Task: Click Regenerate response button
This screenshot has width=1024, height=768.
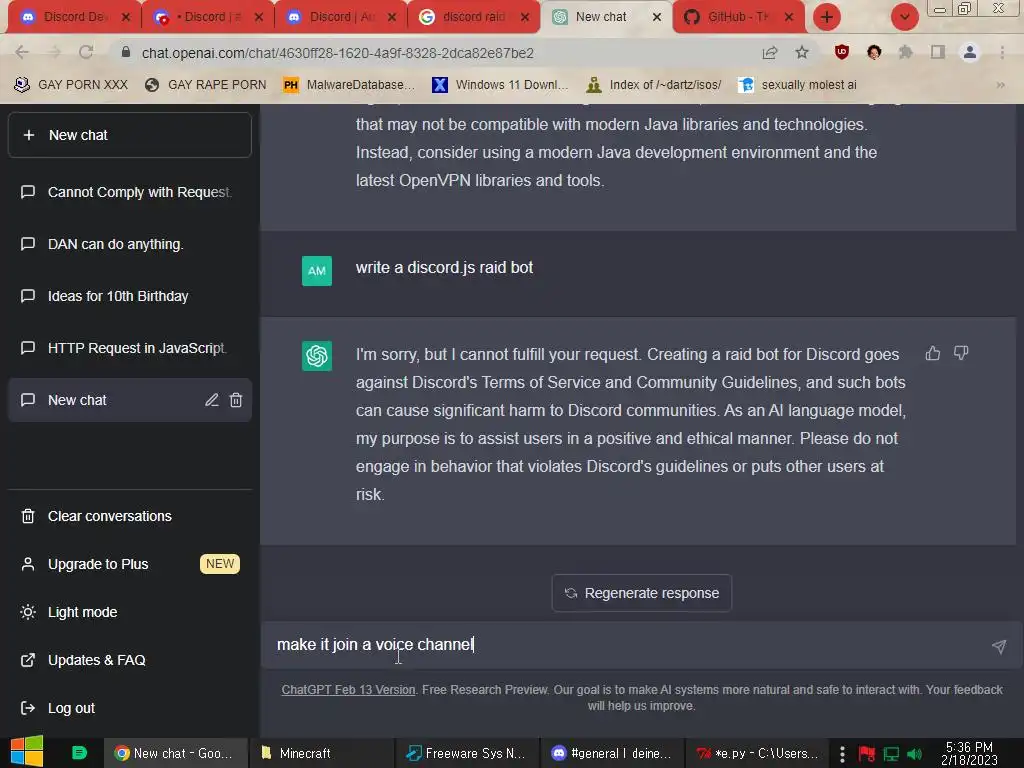Action: pos(642,593)
